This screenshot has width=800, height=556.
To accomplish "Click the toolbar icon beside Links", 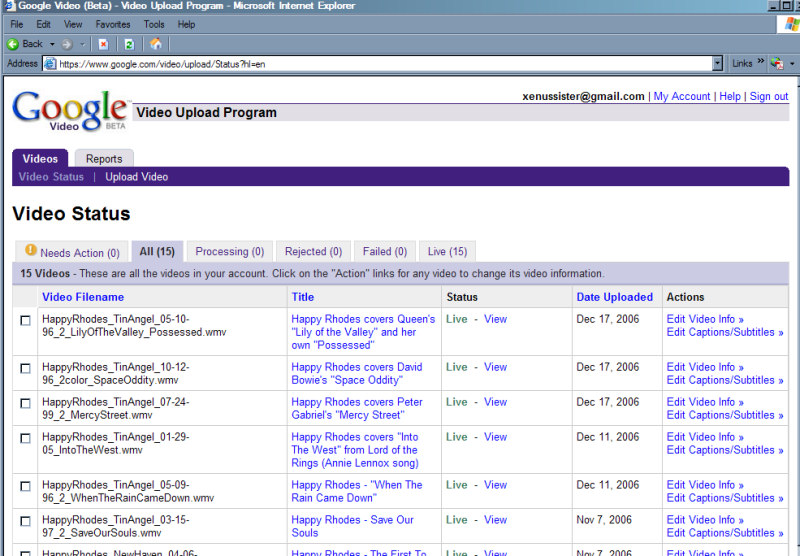I will point(777,64).
